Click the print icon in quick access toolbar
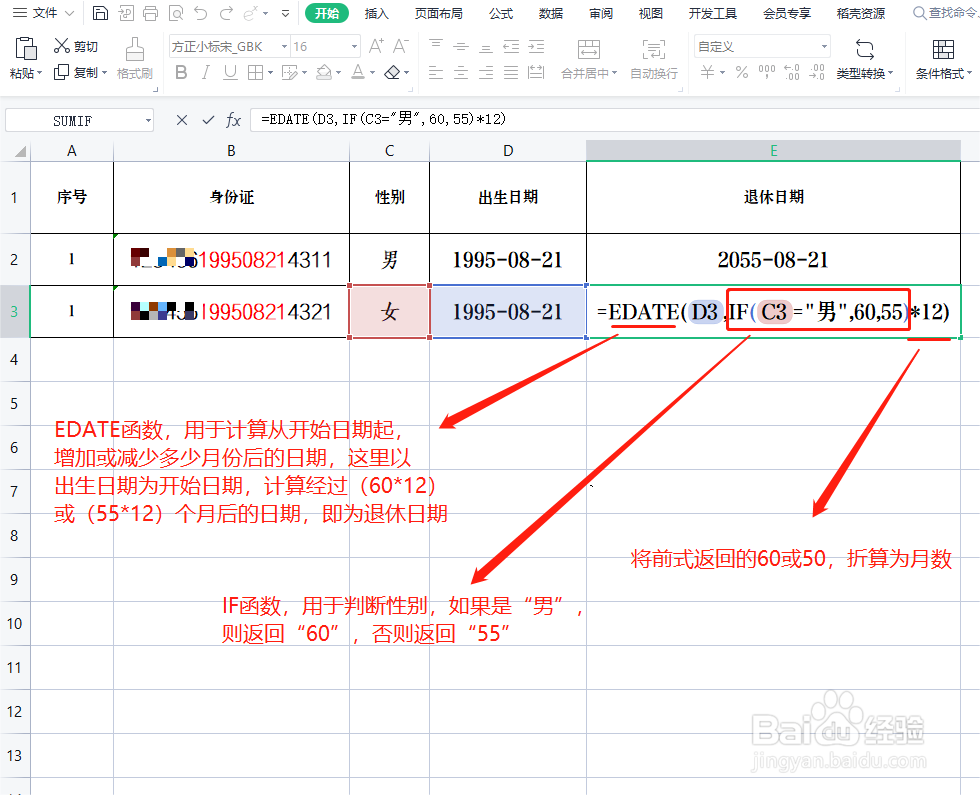The width and height of the screenshot is (980, 795). click(150, 13)
